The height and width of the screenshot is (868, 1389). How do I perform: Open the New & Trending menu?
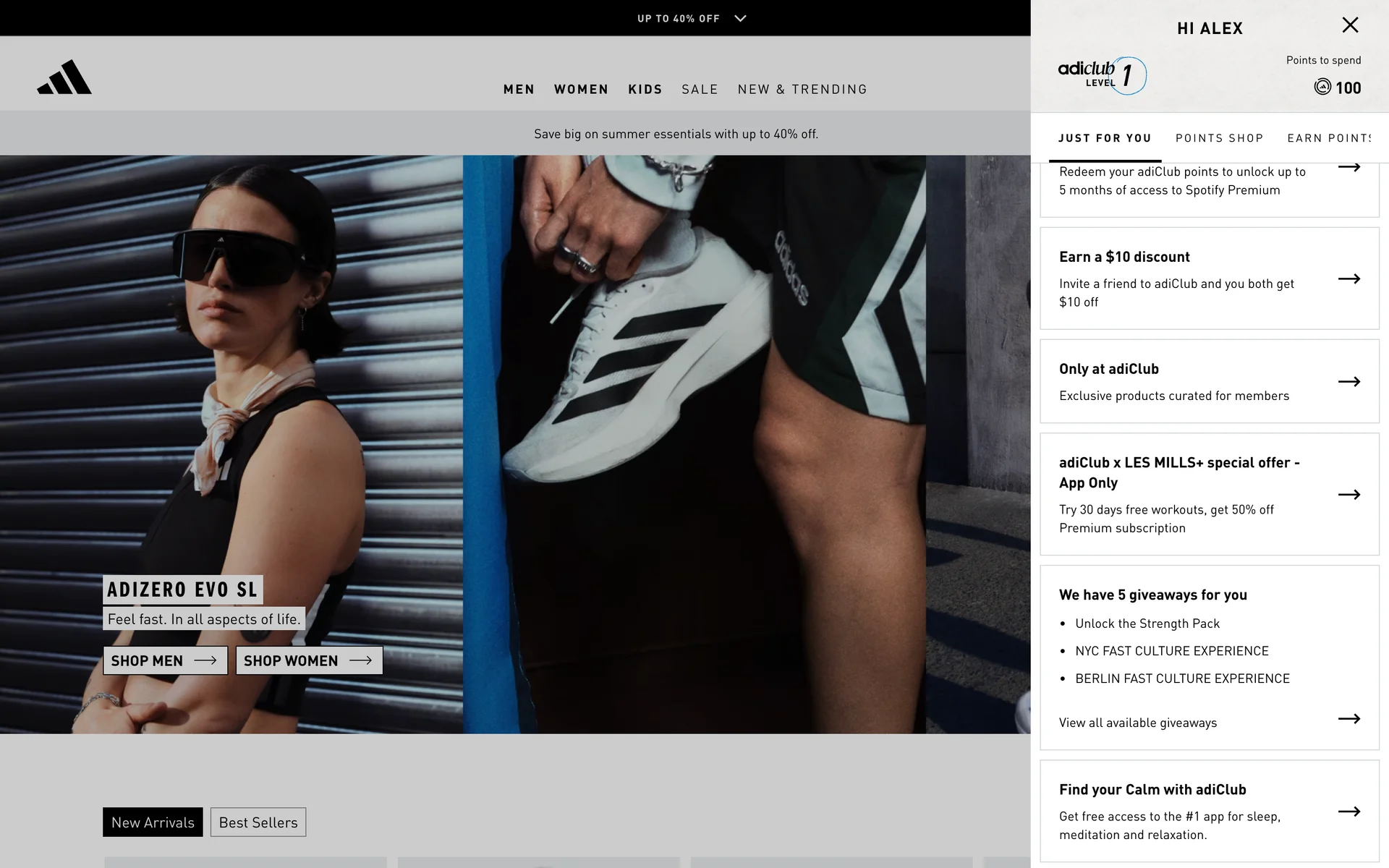coord(802,90)
